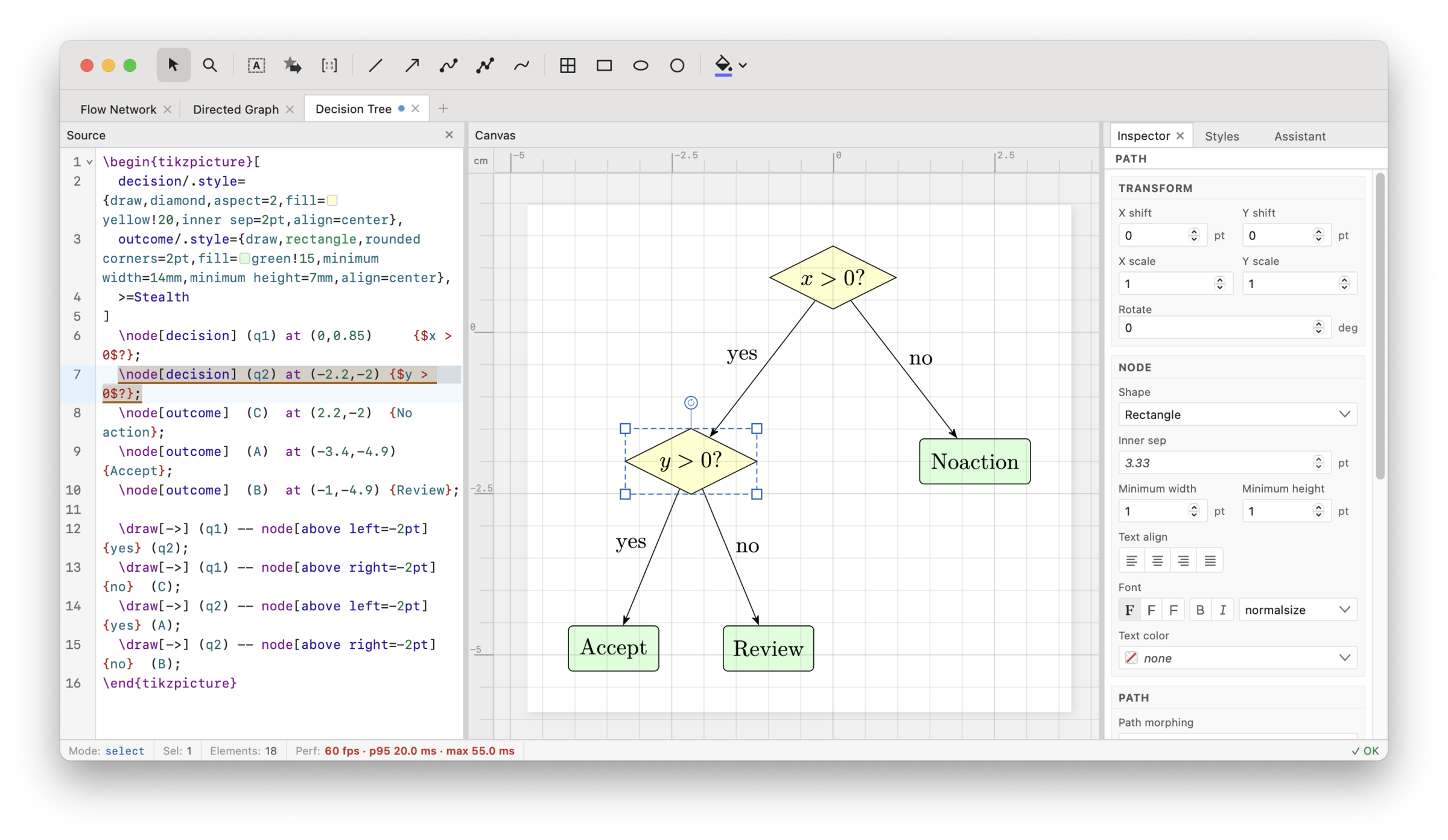Click the Inspector vertical scrollbar
The width and height of the screenshot is (1448, 840).
pos(1379,326)
